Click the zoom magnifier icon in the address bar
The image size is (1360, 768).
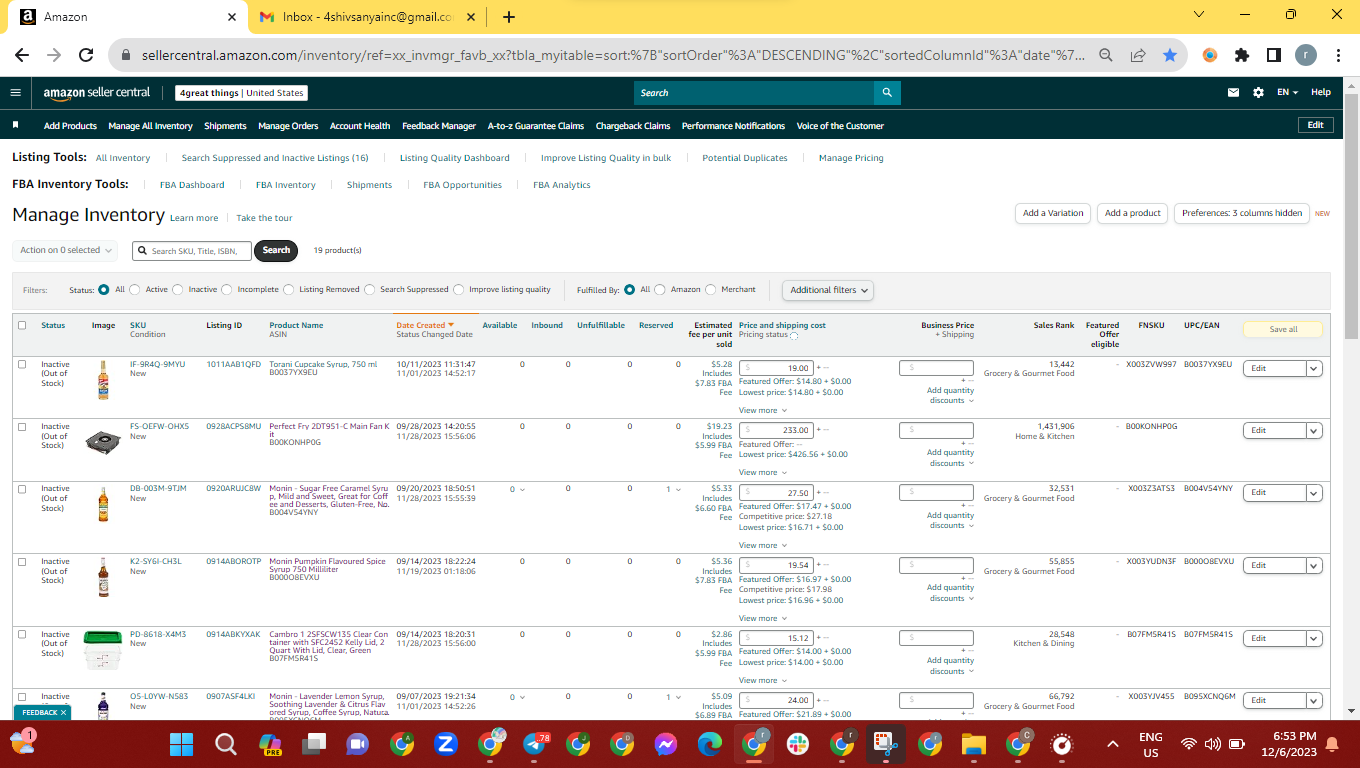[x=1106, y=56]
